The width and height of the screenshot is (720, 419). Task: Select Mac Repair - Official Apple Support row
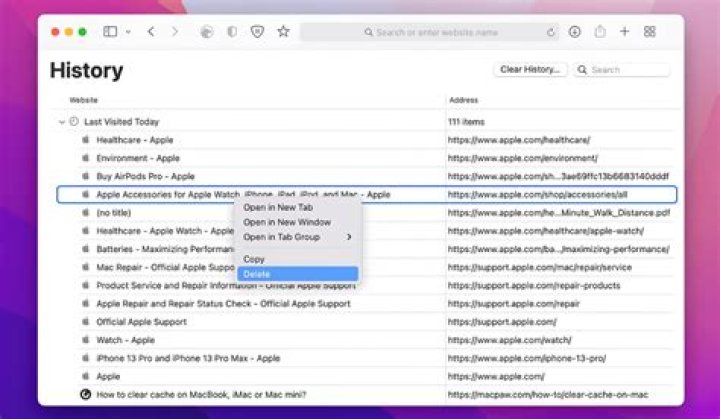[x=366, y=267]
